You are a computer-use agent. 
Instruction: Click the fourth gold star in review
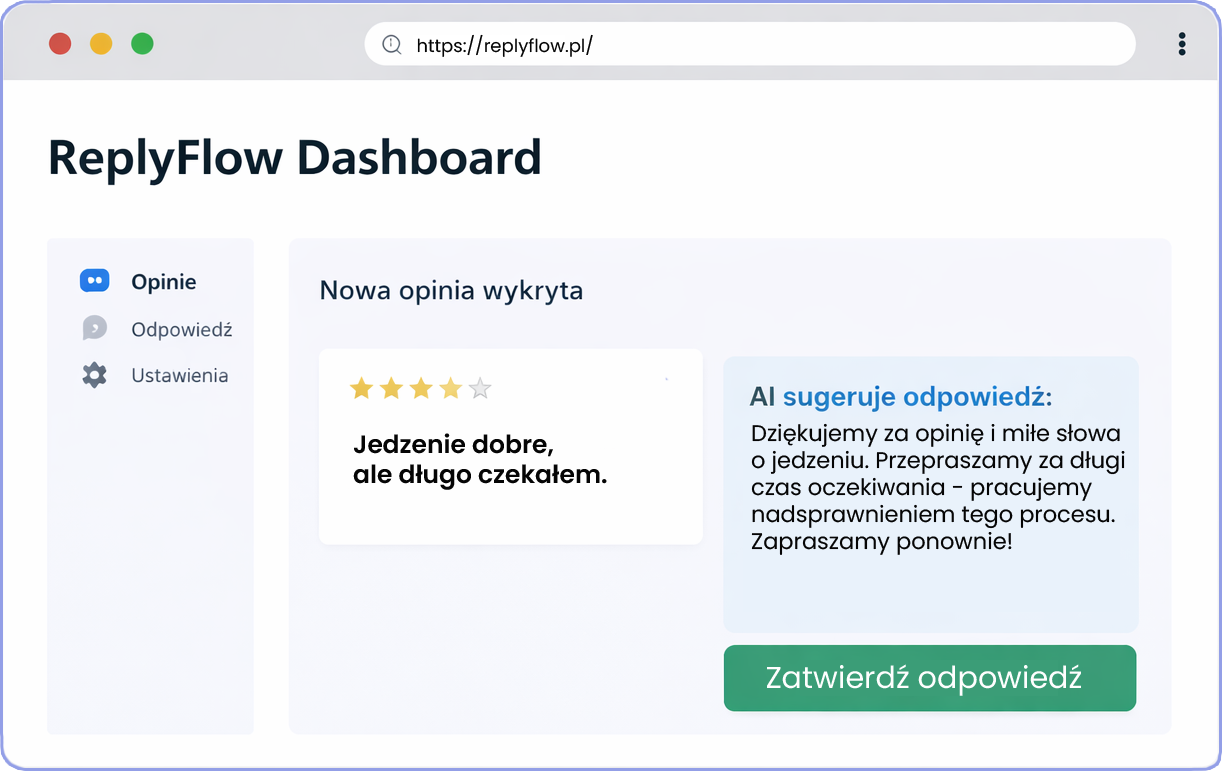(451, 388)
